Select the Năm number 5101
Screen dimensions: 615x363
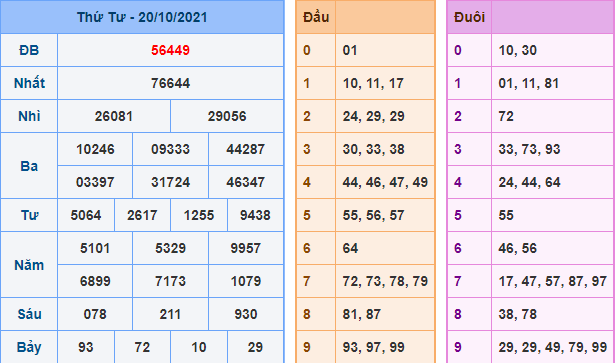(x=95, y=248)
